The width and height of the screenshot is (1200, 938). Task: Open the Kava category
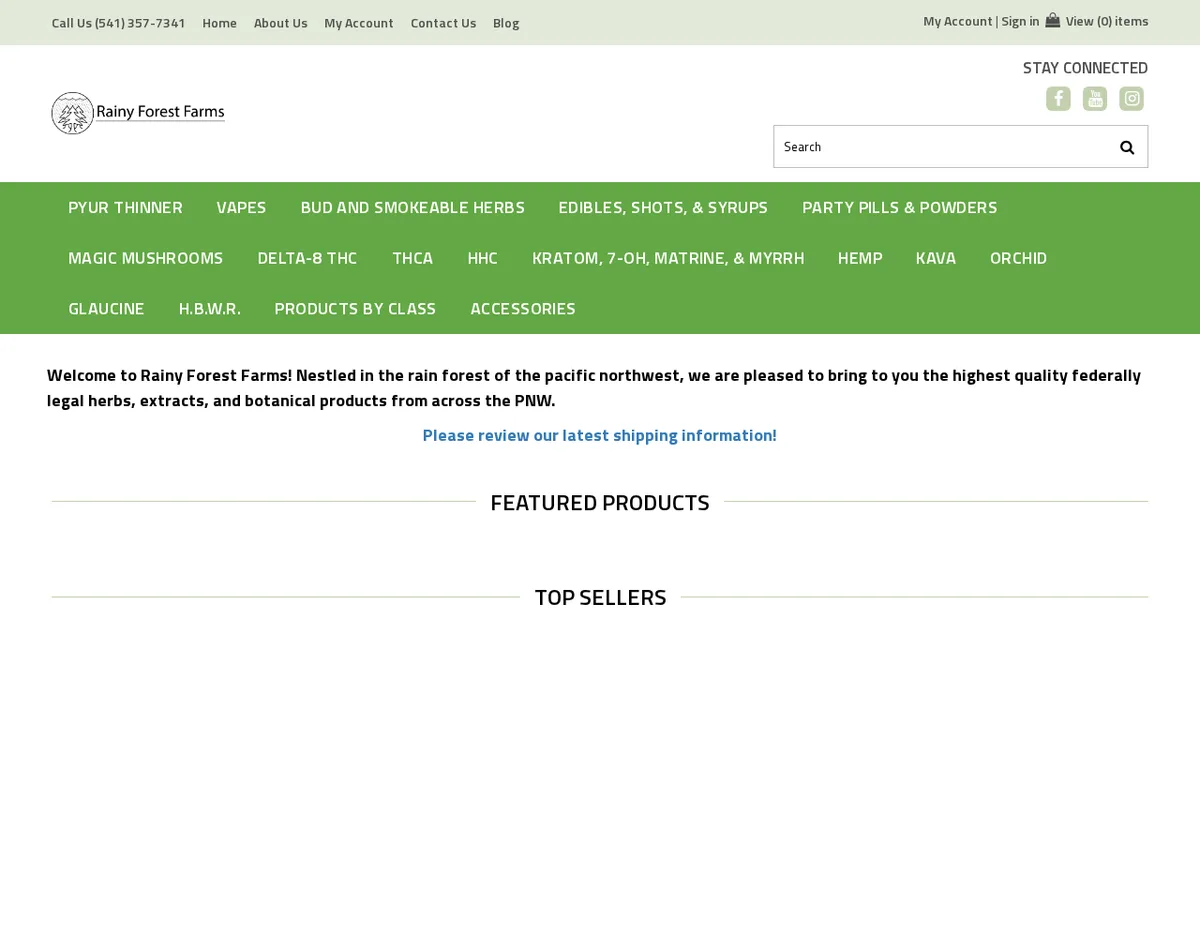click(x=936, y=258)
